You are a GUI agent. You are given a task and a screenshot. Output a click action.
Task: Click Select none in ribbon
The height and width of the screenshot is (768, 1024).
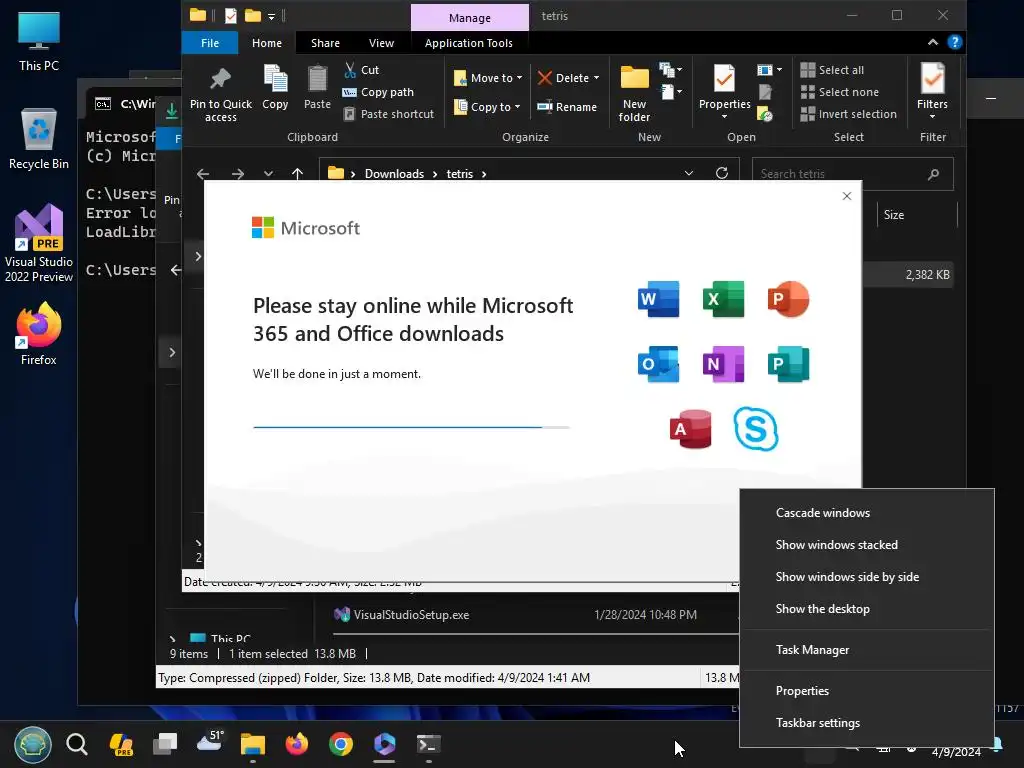[x=840, y=92]
